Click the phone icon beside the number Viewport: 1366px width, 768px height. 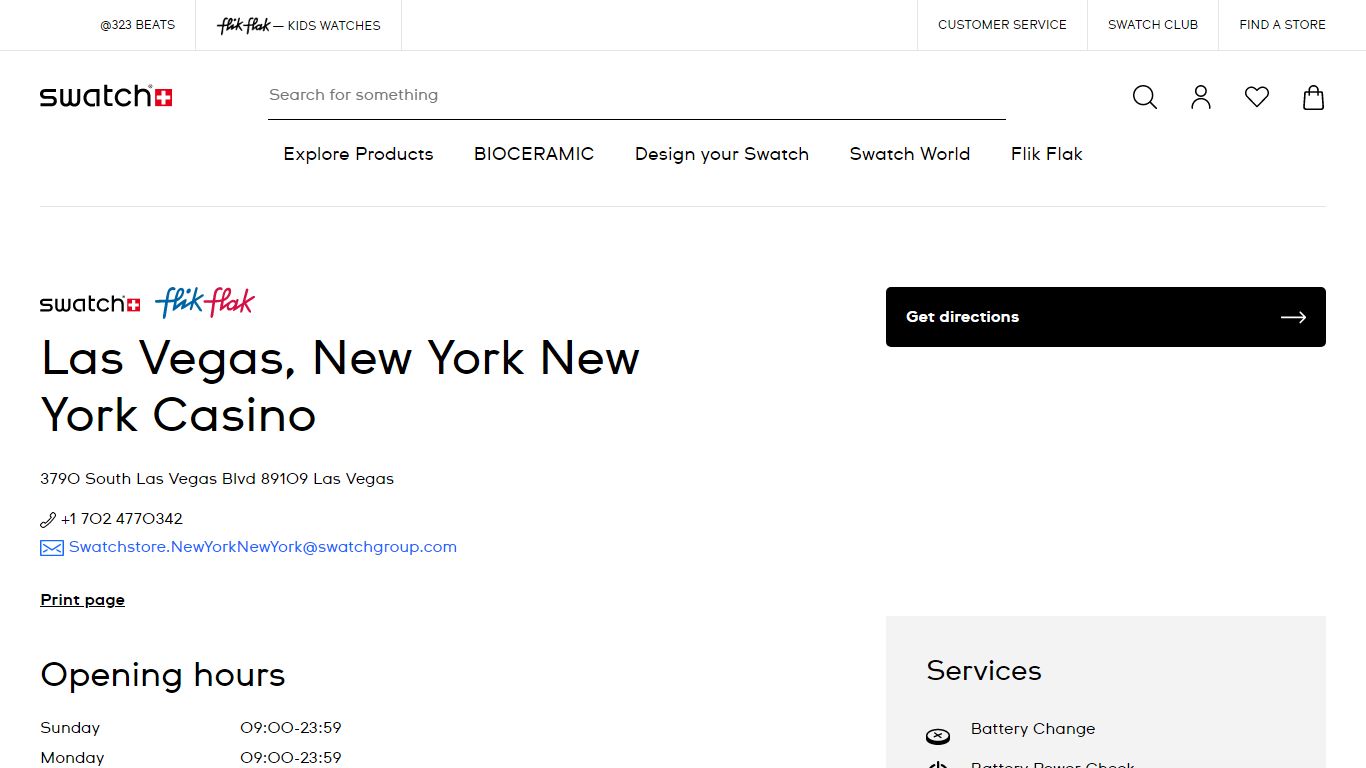[48, 519]
